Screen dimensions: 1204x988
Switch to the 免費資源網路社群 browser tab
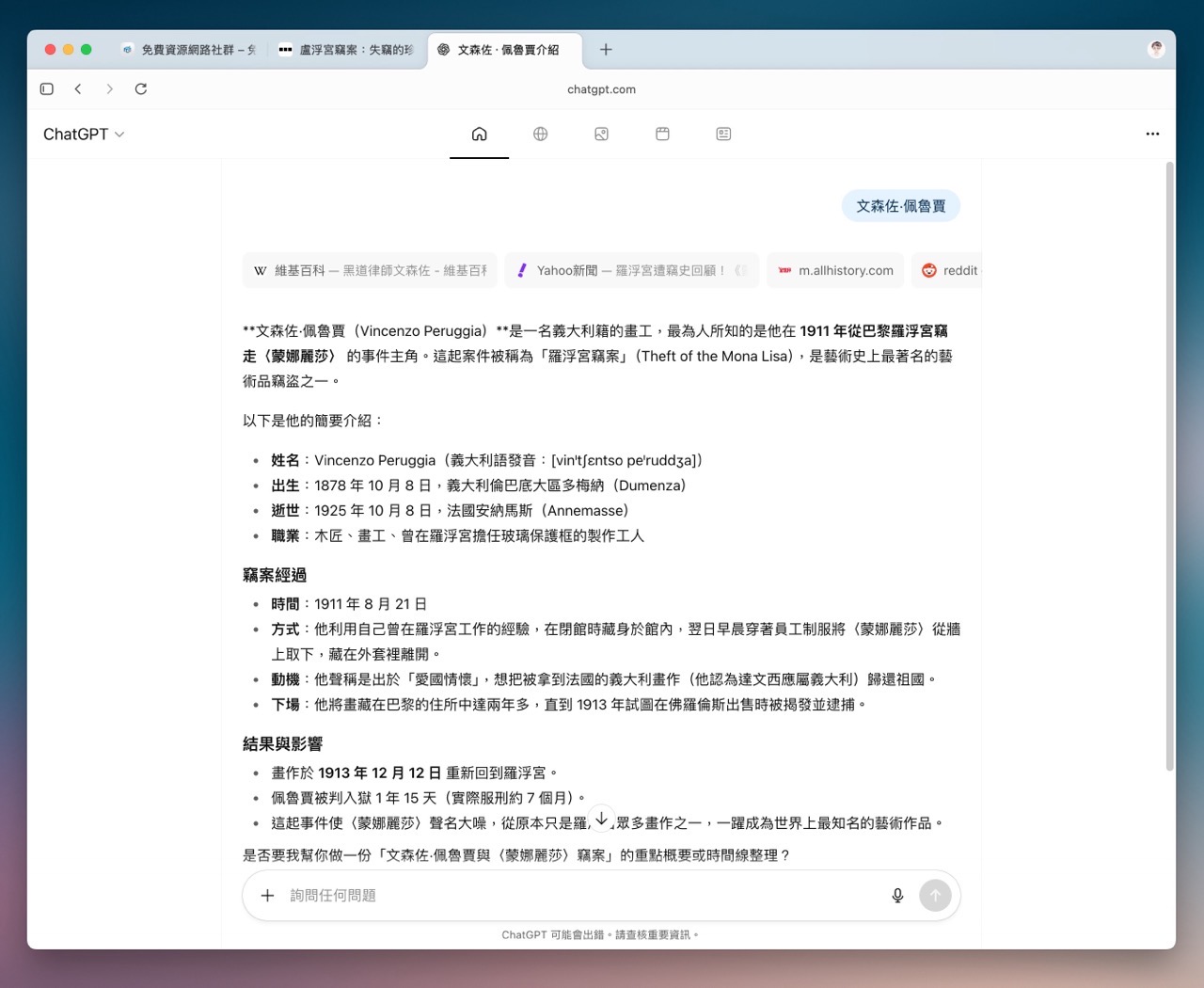[190, 50]
